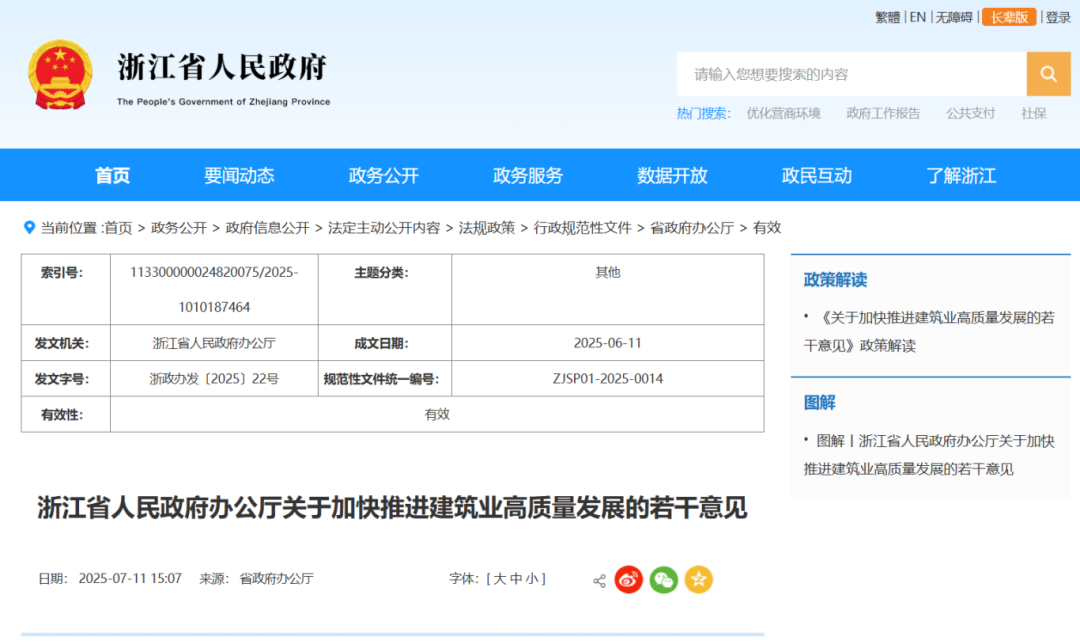This screenshot has width=1080, height=644.
Task: Click document number 浙政办发〔2025〕22号
Action: pyautogui.click(x=214, y=379)
